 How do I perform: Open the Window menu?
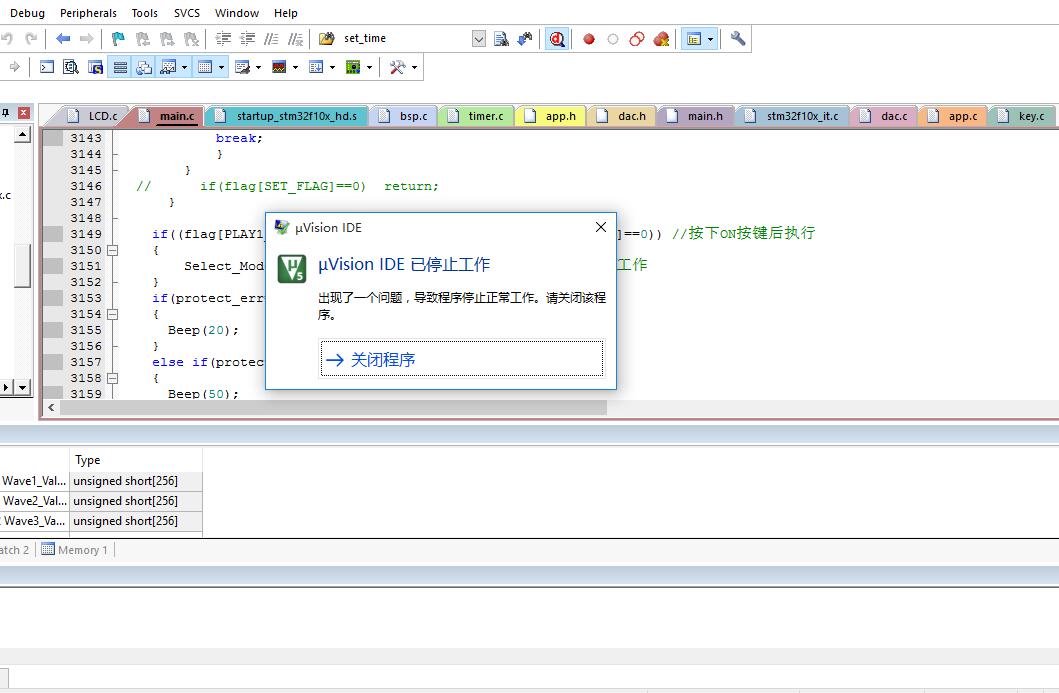click(237, 13)
